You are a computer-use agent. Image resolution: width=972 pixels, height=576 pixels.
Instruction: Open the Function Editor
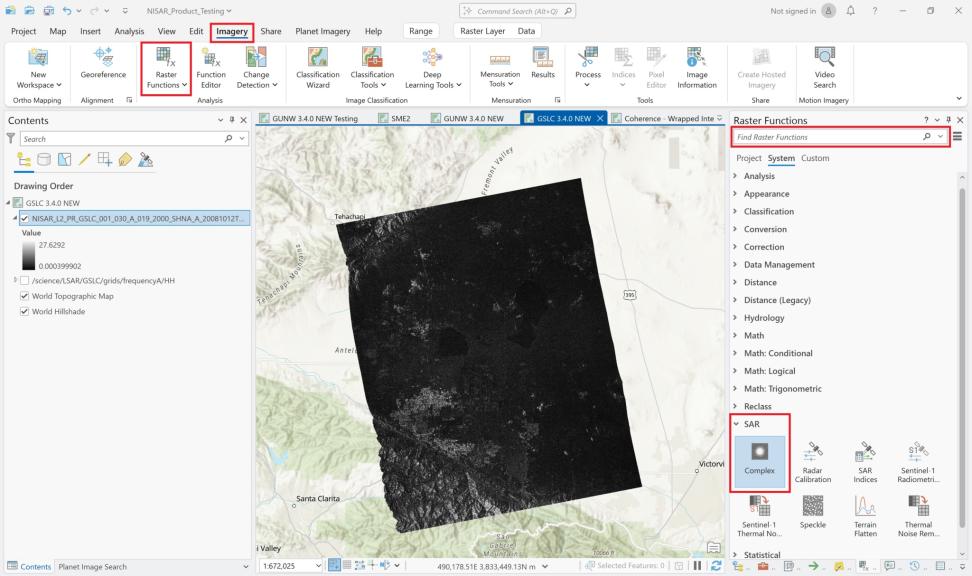pos(211,68)
